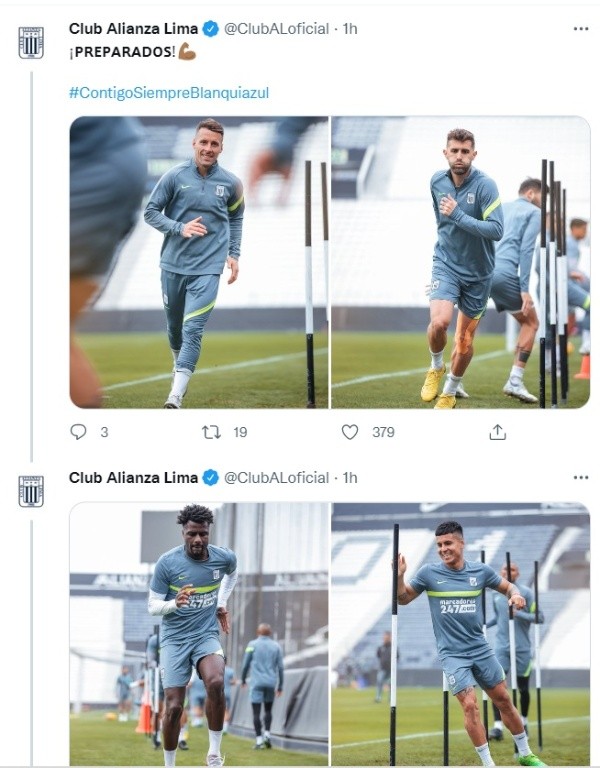
Task: Open share options for first tweet
Action: (x=497, y=432)
